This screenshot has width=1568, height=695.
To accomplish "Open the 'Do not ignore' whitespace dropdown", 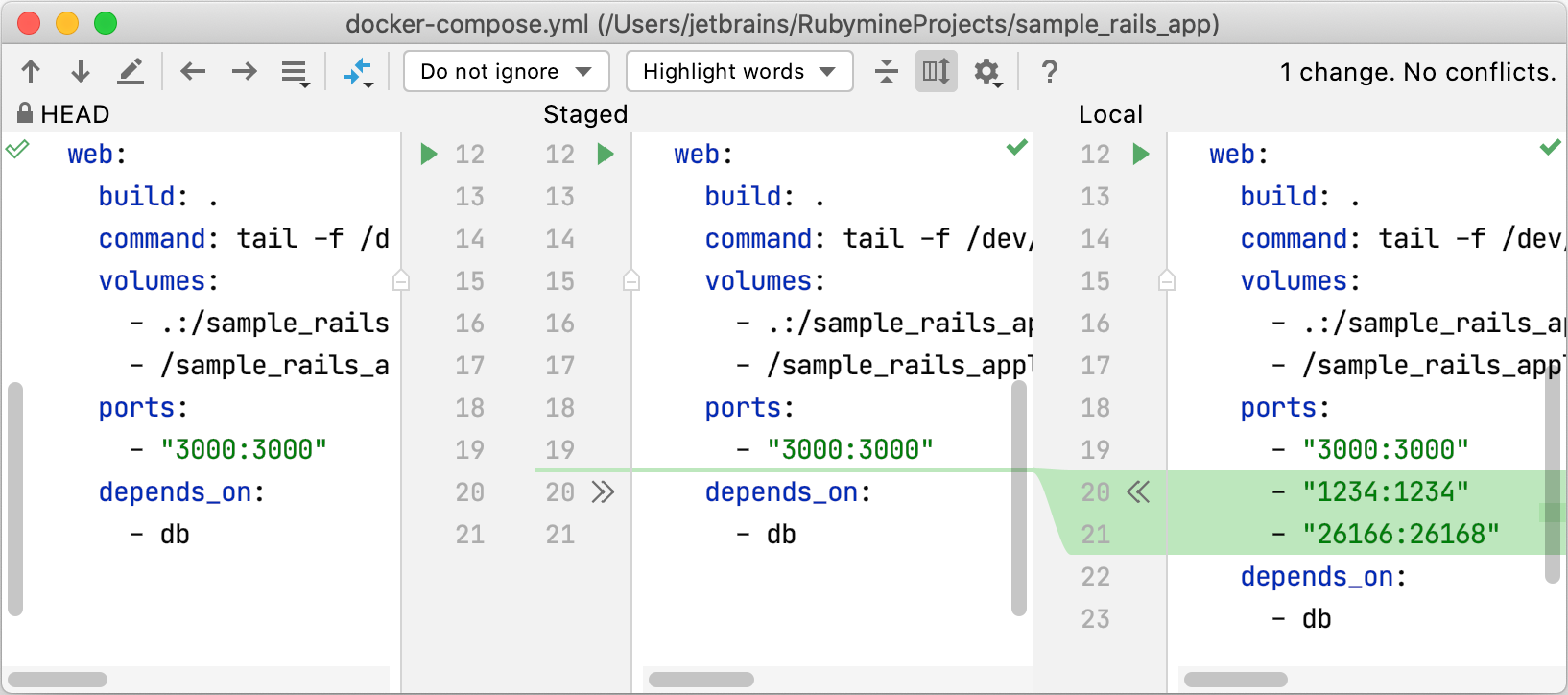I will pos(507,71).
